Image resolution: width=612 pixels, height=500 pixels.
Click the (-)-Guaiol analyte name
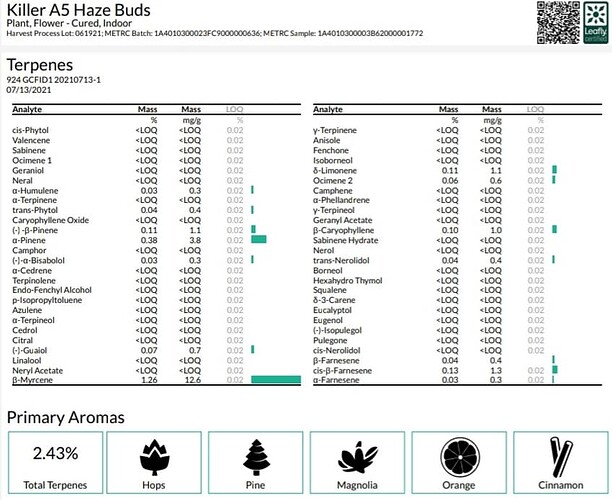(x=30, y=350)
